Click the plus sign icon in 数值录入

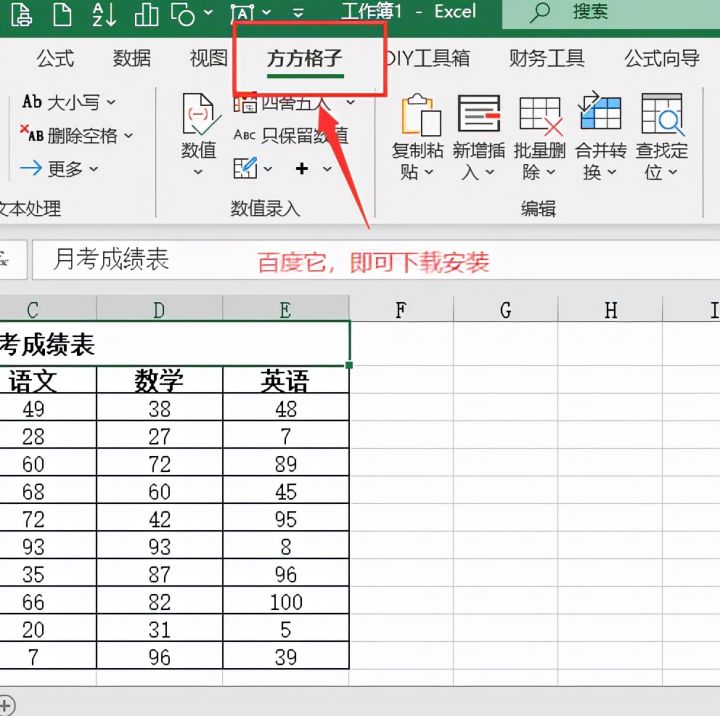coord(302,169)
